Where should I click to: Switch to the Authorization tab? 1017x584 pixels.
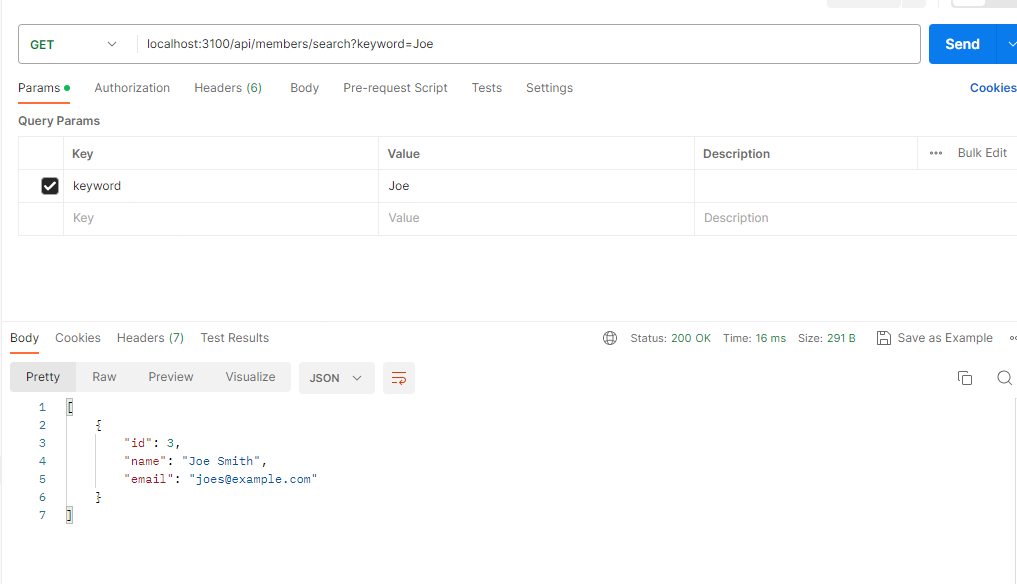131,88
